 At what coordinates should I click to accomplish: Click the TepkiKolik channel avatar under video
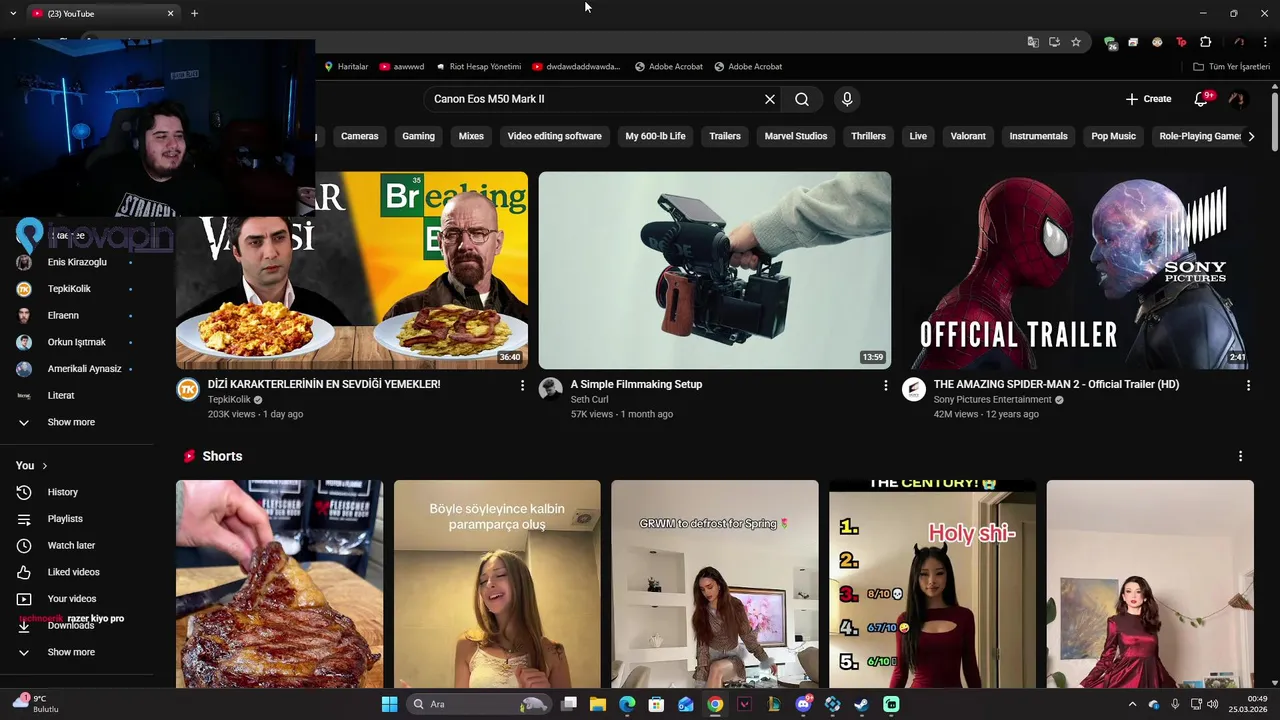click(x=188, y=389)
